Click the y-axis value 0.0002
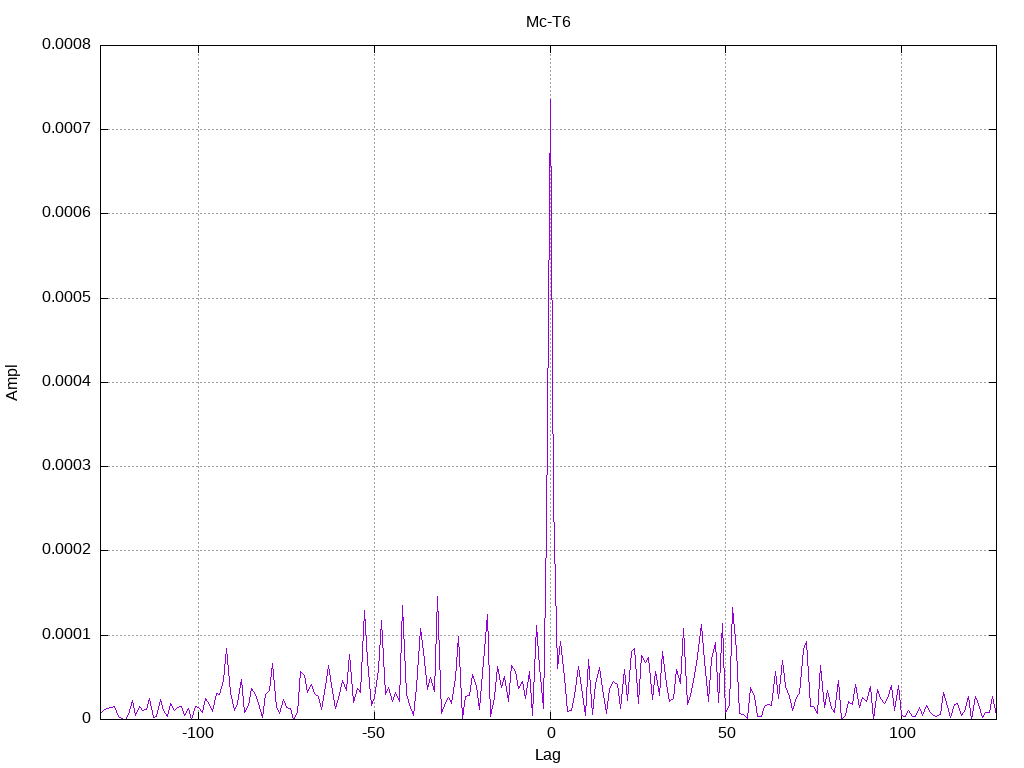 coord(67,550)
